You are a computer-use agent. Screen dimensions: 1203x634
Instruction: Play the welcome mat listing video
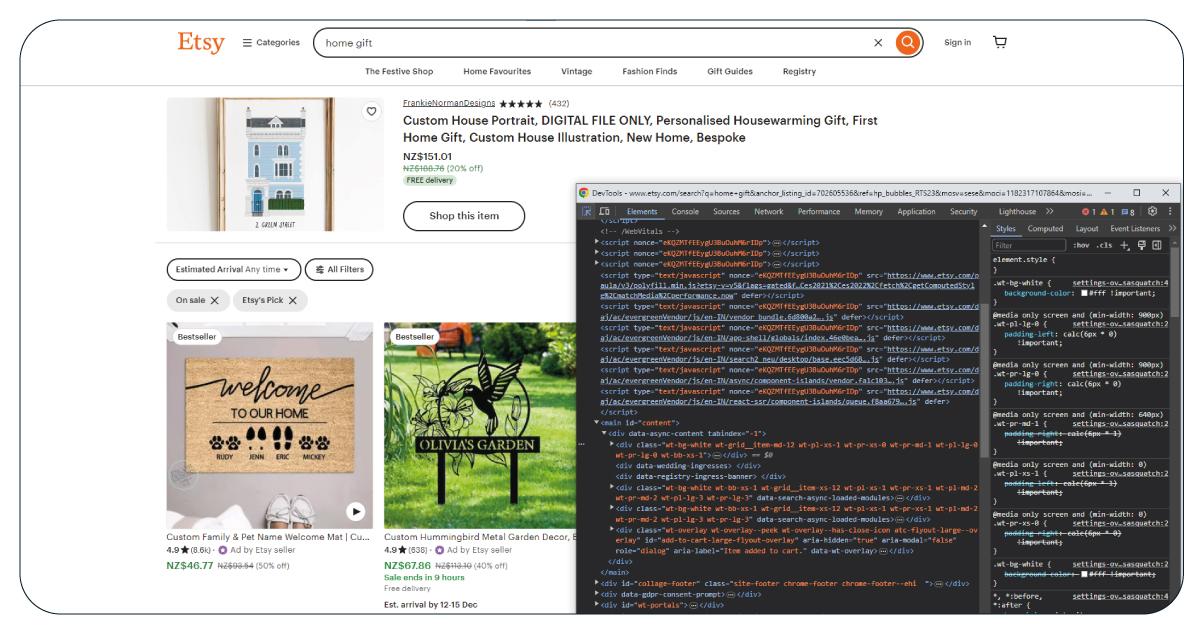coord(355,512)
